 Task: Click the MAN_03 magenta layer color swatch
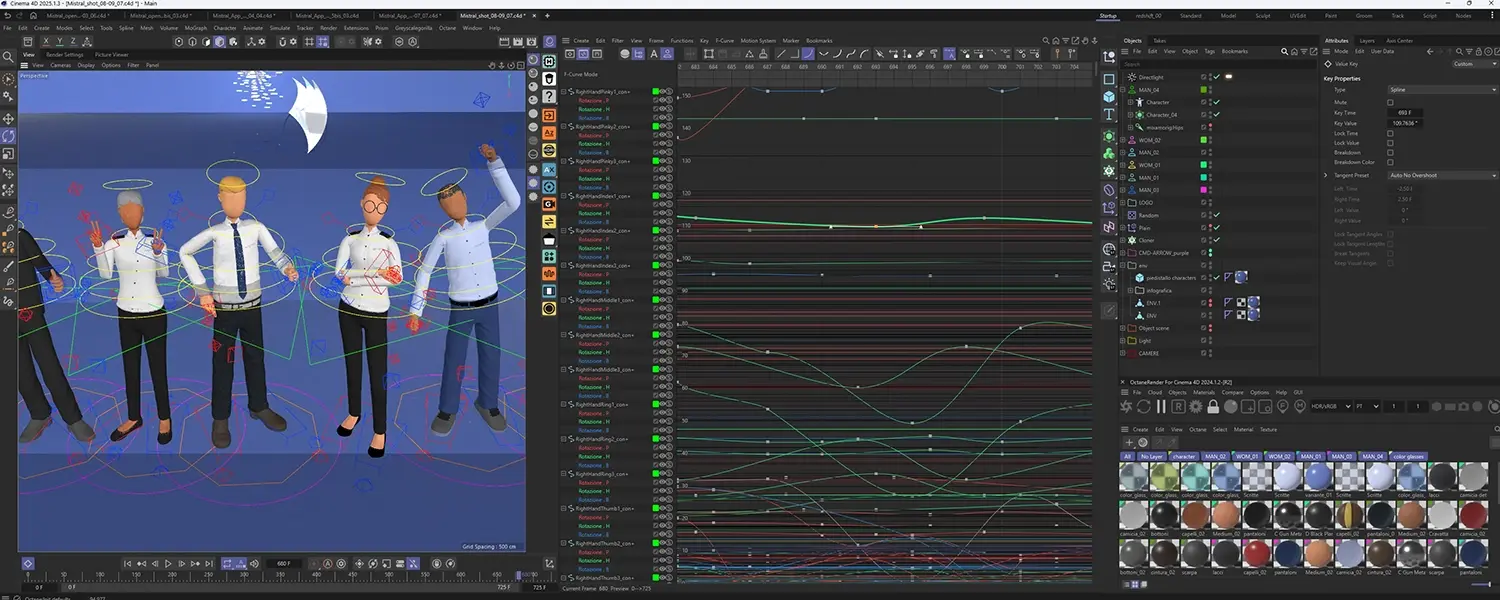tap(1204, 190)
